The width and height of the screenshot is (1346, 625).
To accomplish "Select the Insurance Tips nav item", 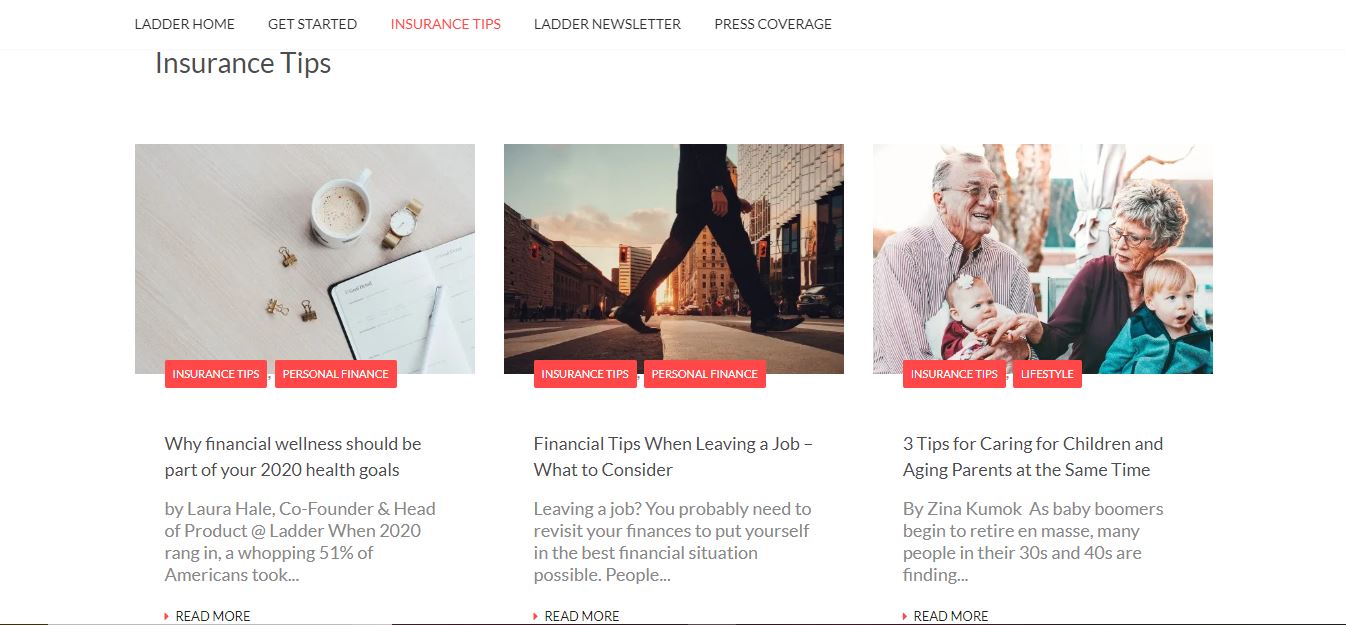I will [x=445, y=24].
